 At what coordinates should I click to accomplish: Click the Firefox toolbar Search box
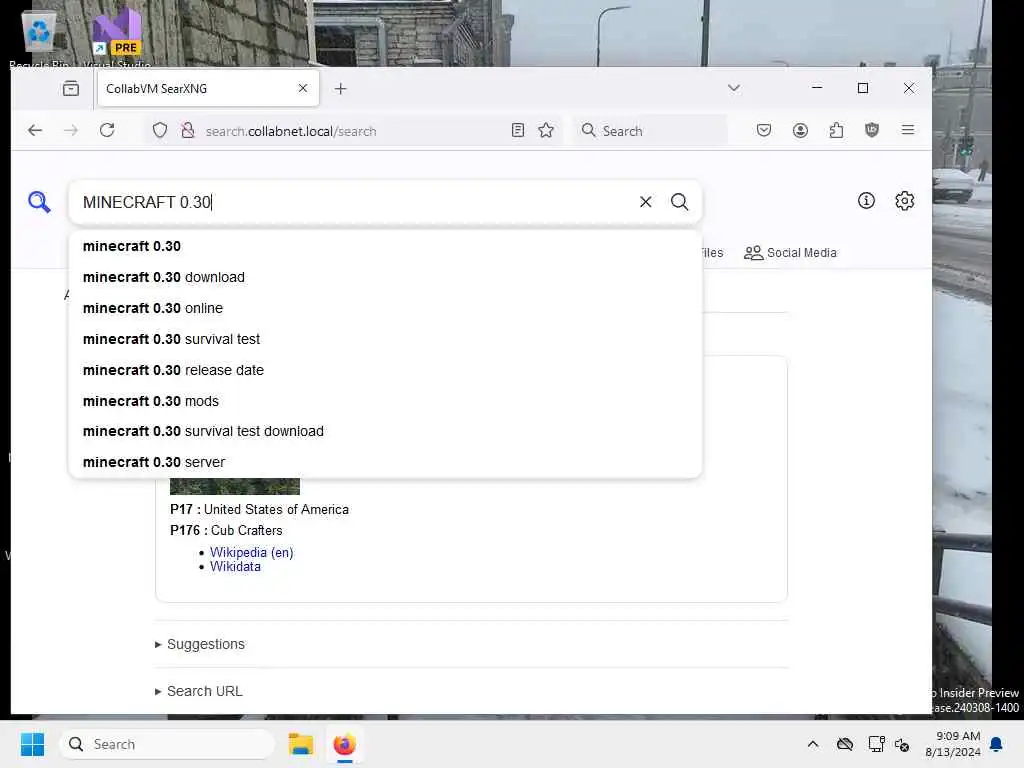(x=651, y=131)
